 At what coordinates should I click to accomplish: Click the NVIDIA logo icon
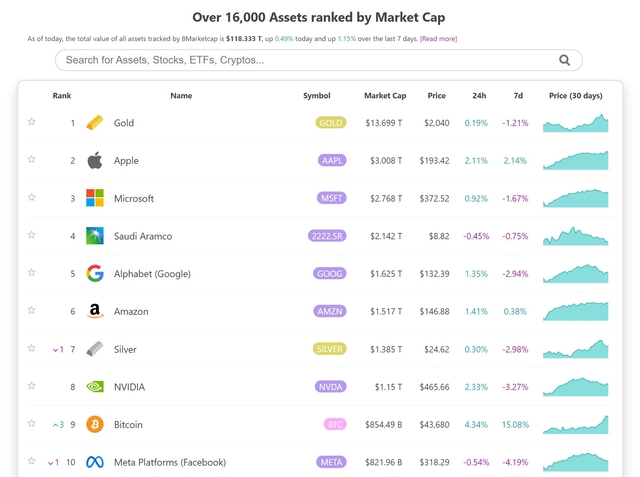click(95, 387)
